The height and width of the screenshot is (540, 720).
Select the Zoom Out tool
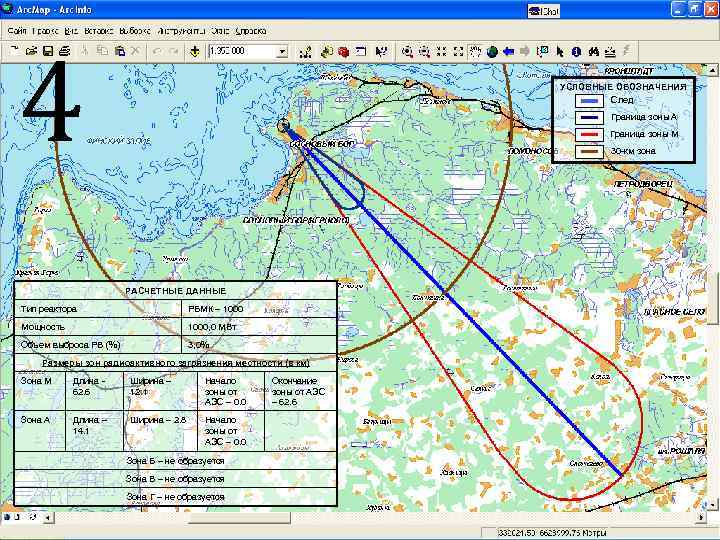[424, 52]
